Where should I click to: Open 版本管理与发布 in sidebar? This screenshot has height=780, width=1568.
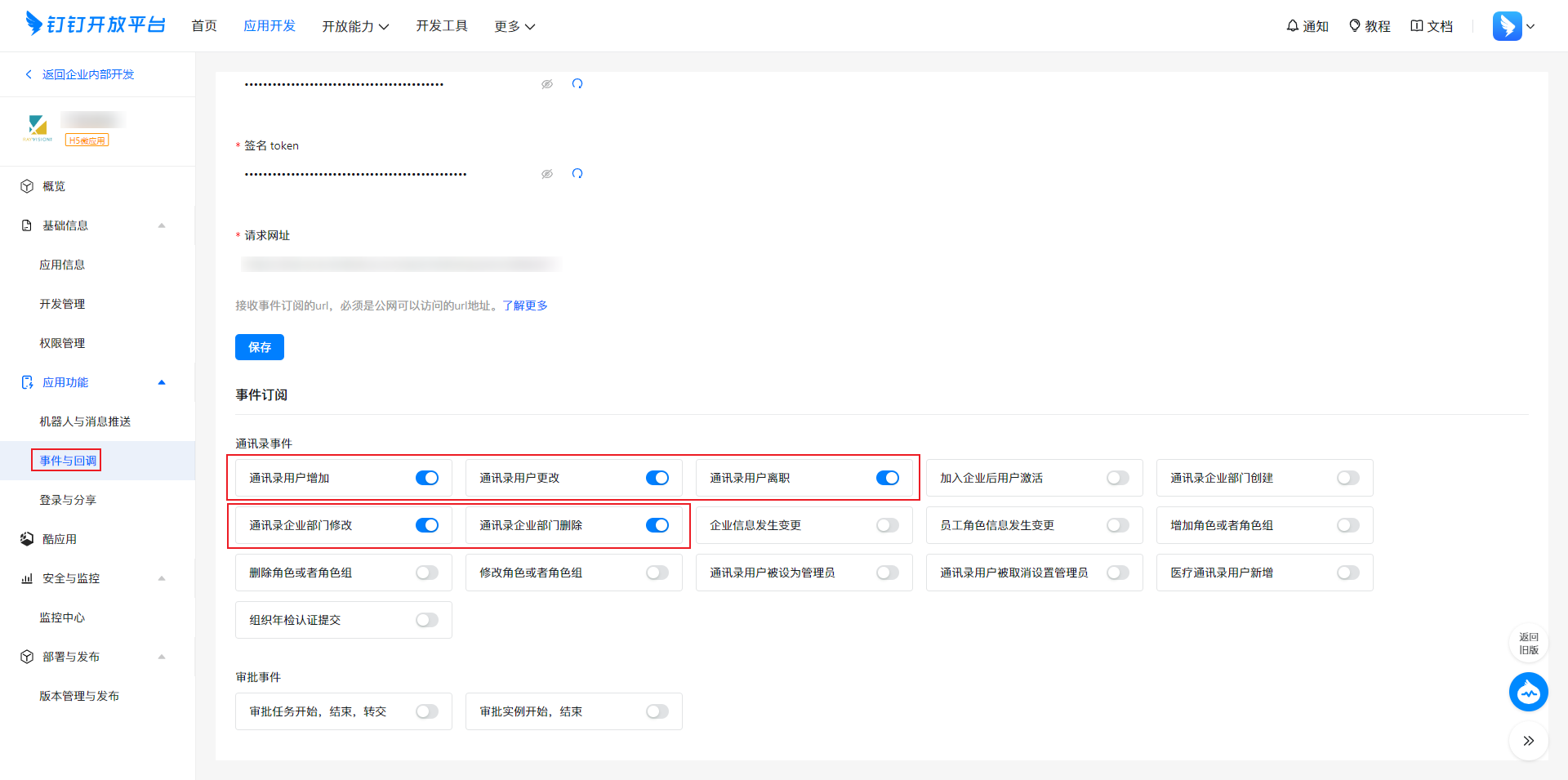tap(79, 696)
